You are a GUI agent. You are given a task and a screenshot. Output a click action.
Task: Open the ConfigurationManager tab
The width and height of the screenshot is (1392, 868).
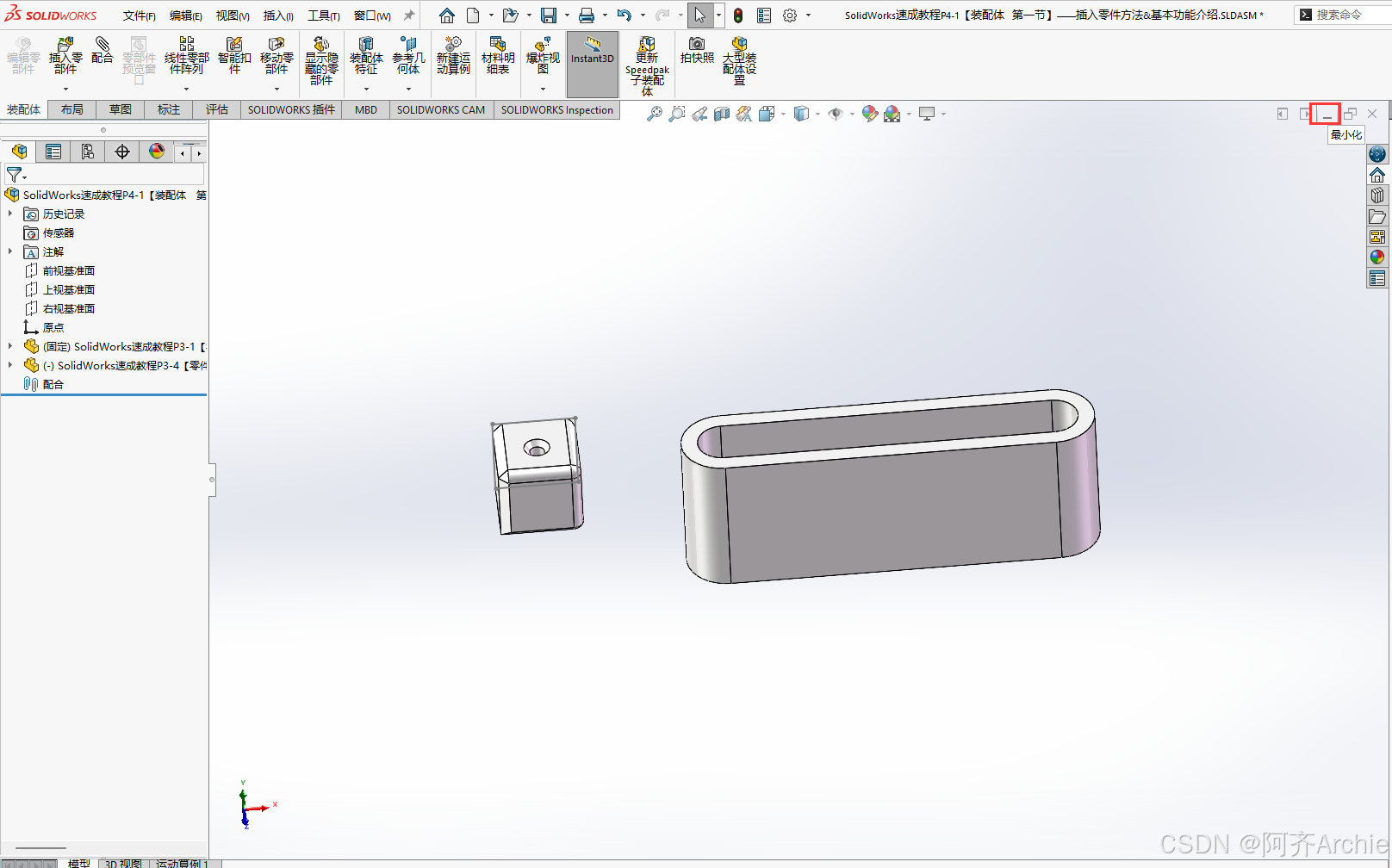[88, 152]
